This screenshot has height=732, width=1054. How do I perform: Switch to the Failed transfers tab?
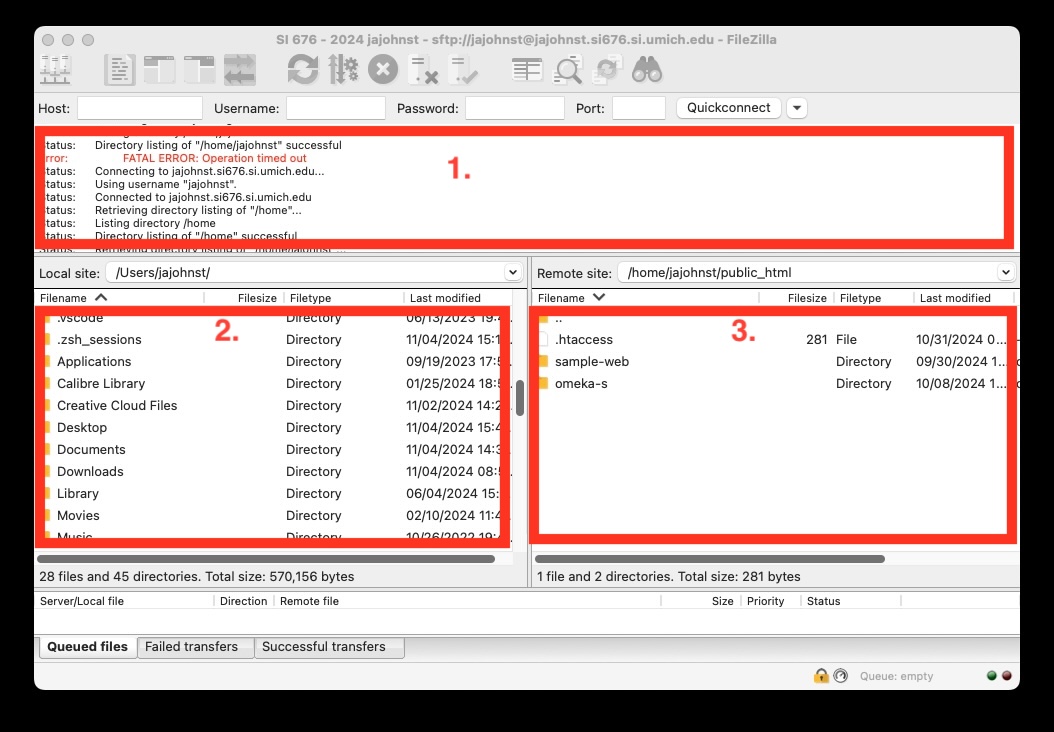(191, 647)
